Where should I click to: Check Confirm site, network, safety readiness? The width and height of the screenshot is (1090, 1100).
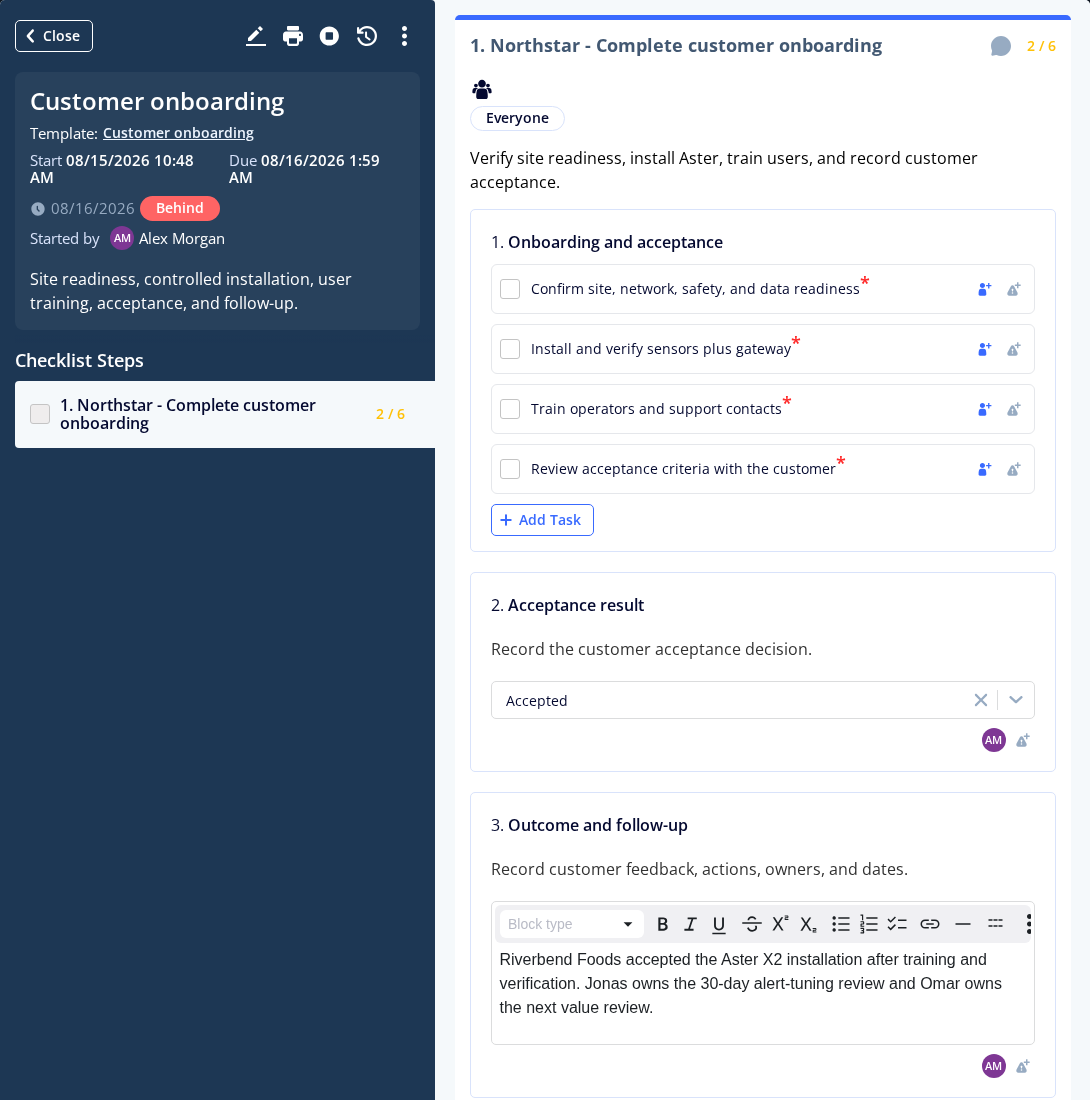pos(510,289)
